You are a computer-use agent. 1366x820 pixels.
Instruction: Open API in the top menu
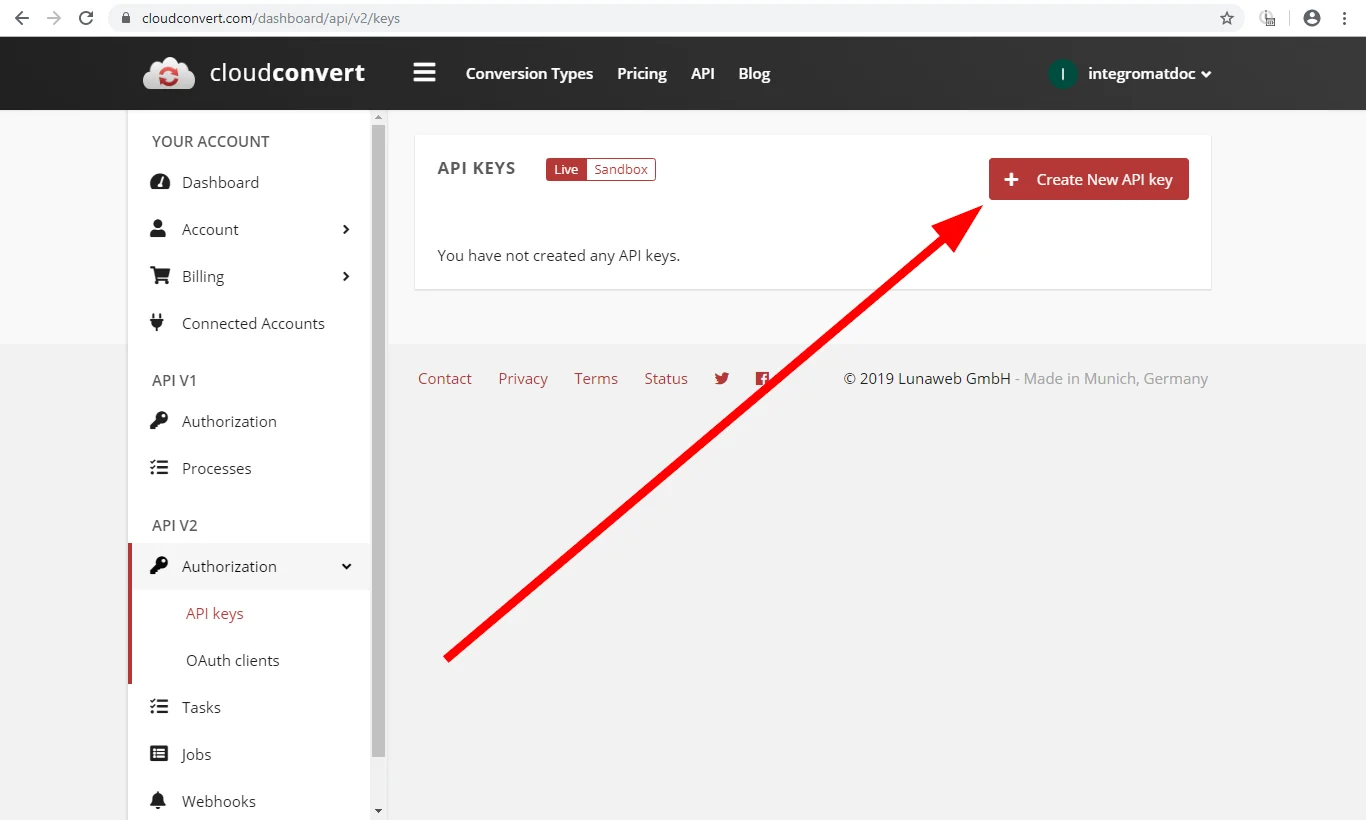(703, 74)
